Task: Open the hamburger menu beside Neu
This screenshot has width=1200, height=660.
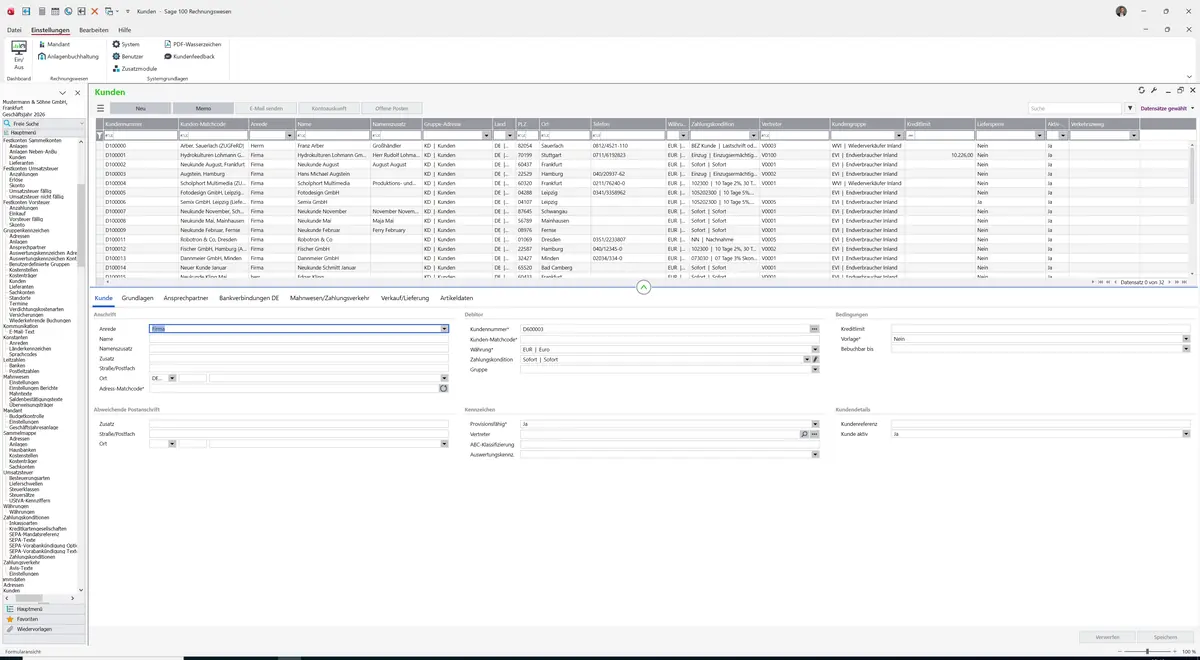Action: tap(100, 108)
